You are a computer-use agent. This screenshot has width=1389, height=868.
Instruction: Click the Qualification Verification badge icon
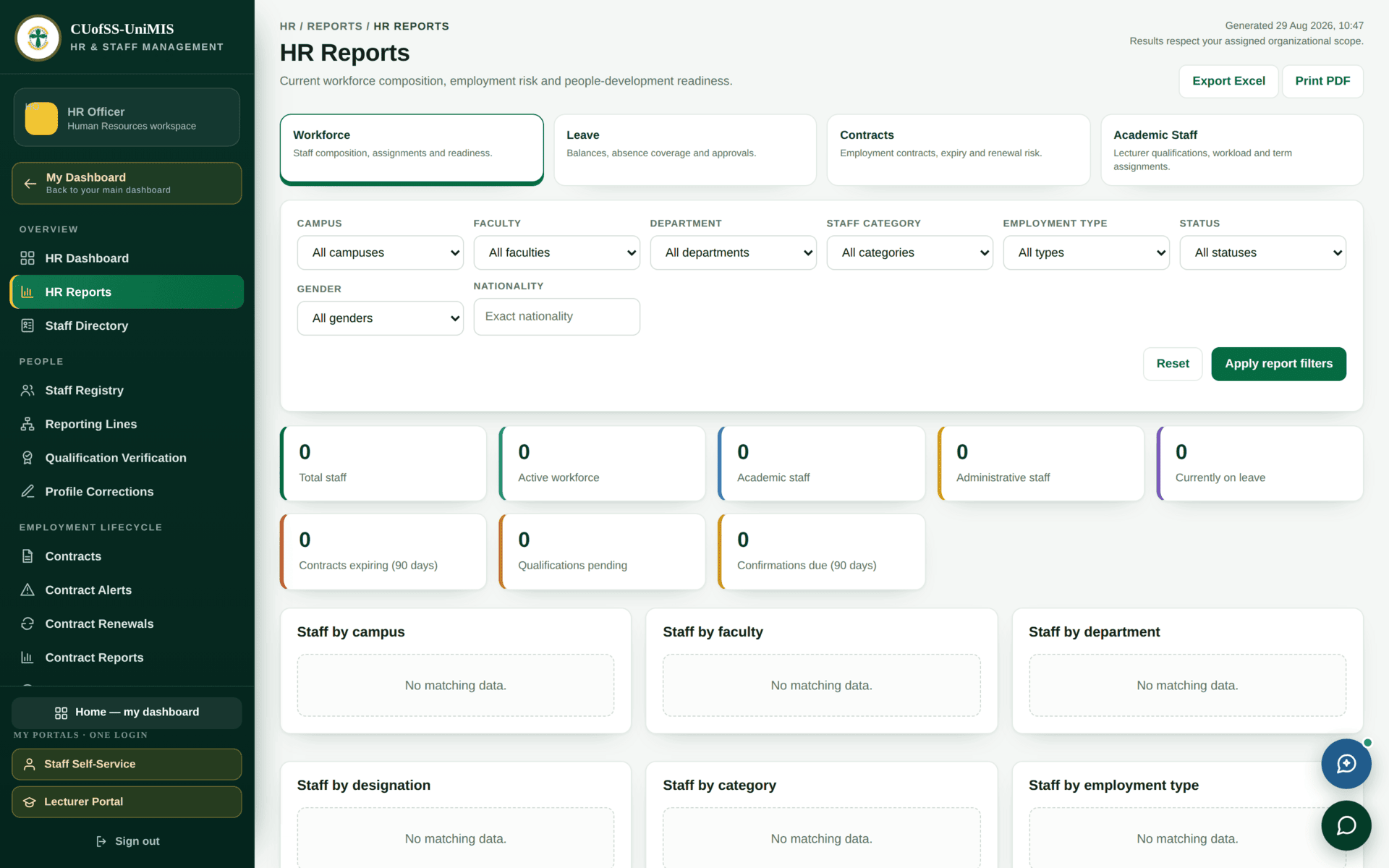(x=27, y=458)
